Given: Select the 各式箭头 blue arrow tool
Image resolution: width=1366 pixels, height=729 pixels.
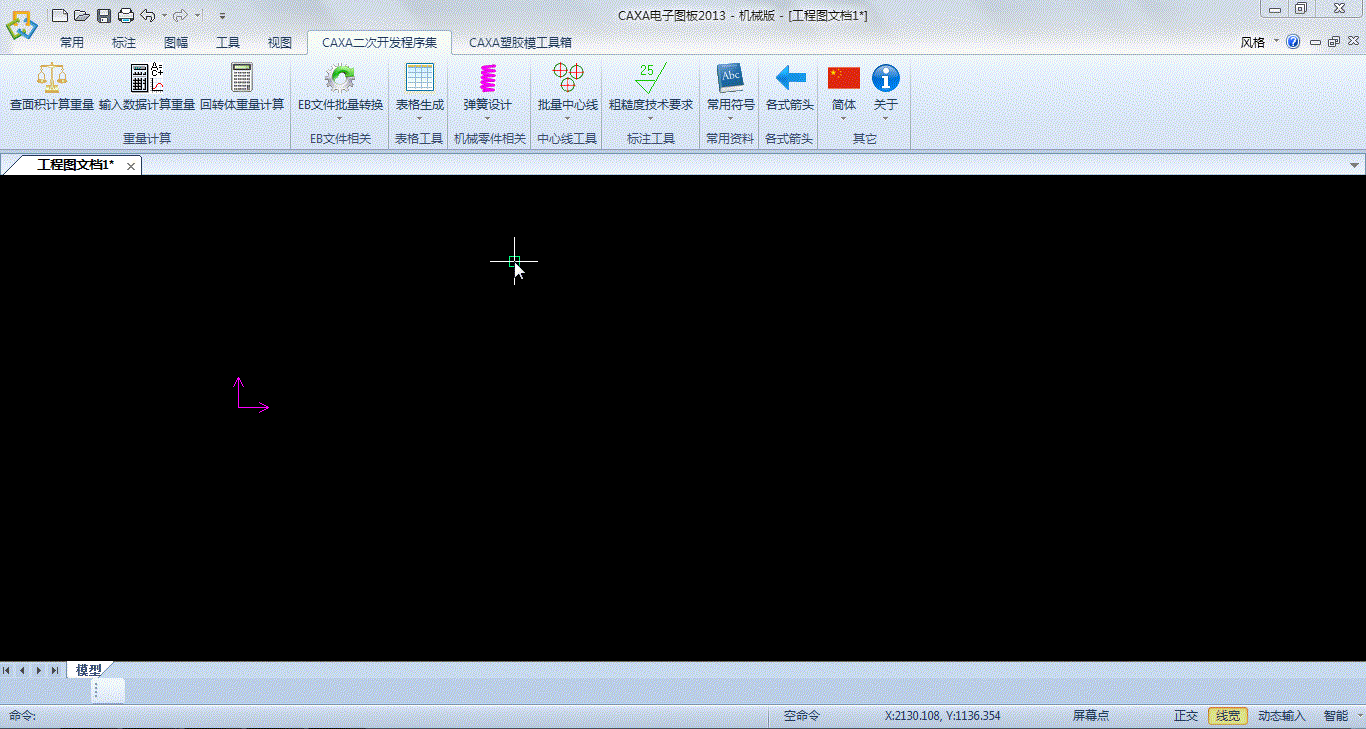Looking at the screenshot, I should point(789,78).
